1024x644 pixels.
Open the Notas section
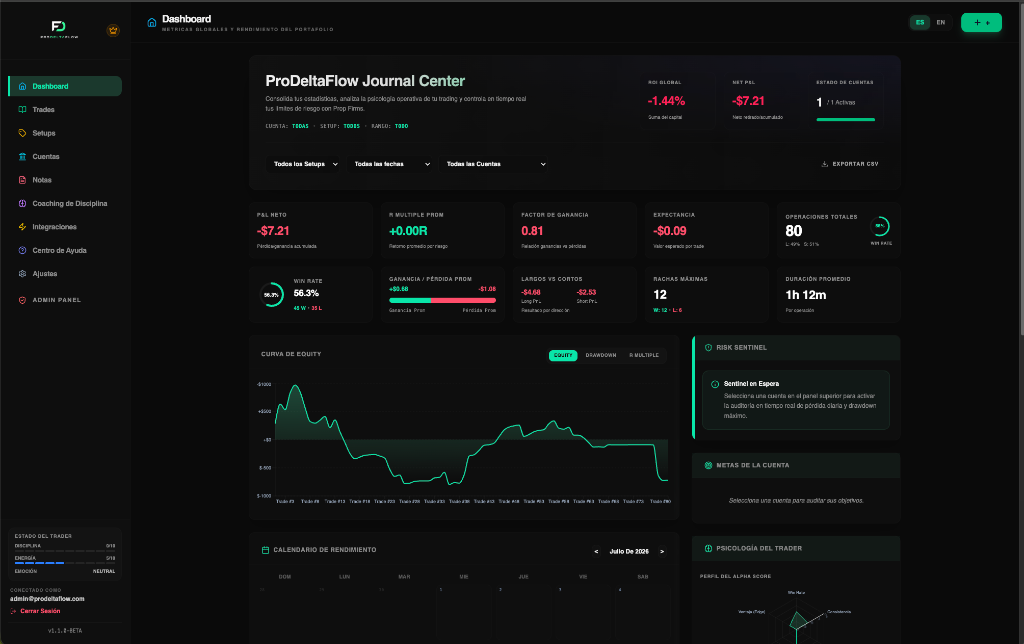[65, 180]
